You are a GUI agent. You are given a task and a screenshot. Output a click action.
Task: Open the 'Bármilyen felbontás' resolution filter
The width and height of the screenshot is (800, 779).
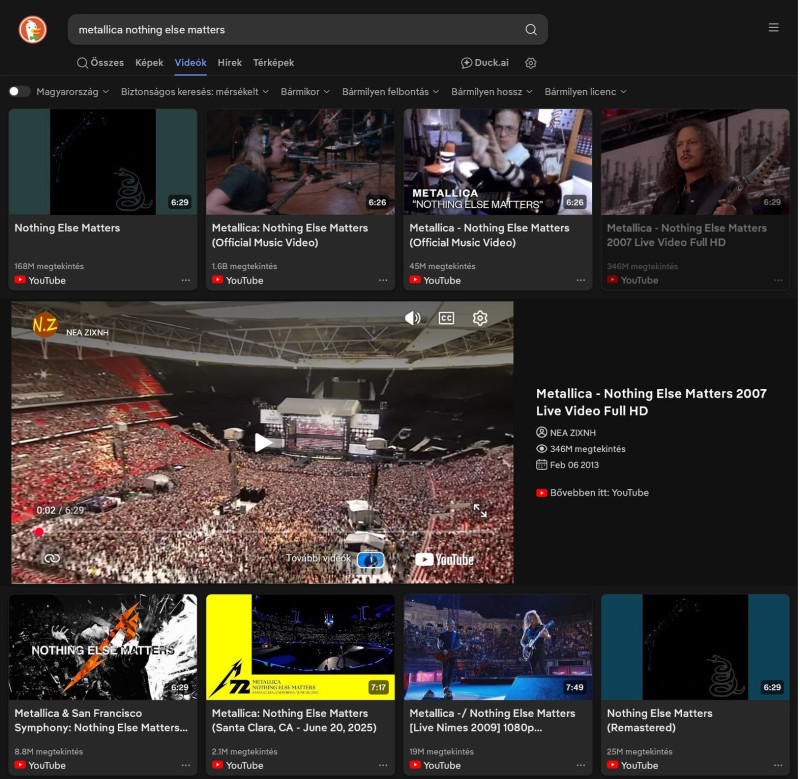(x=390, y=92)
